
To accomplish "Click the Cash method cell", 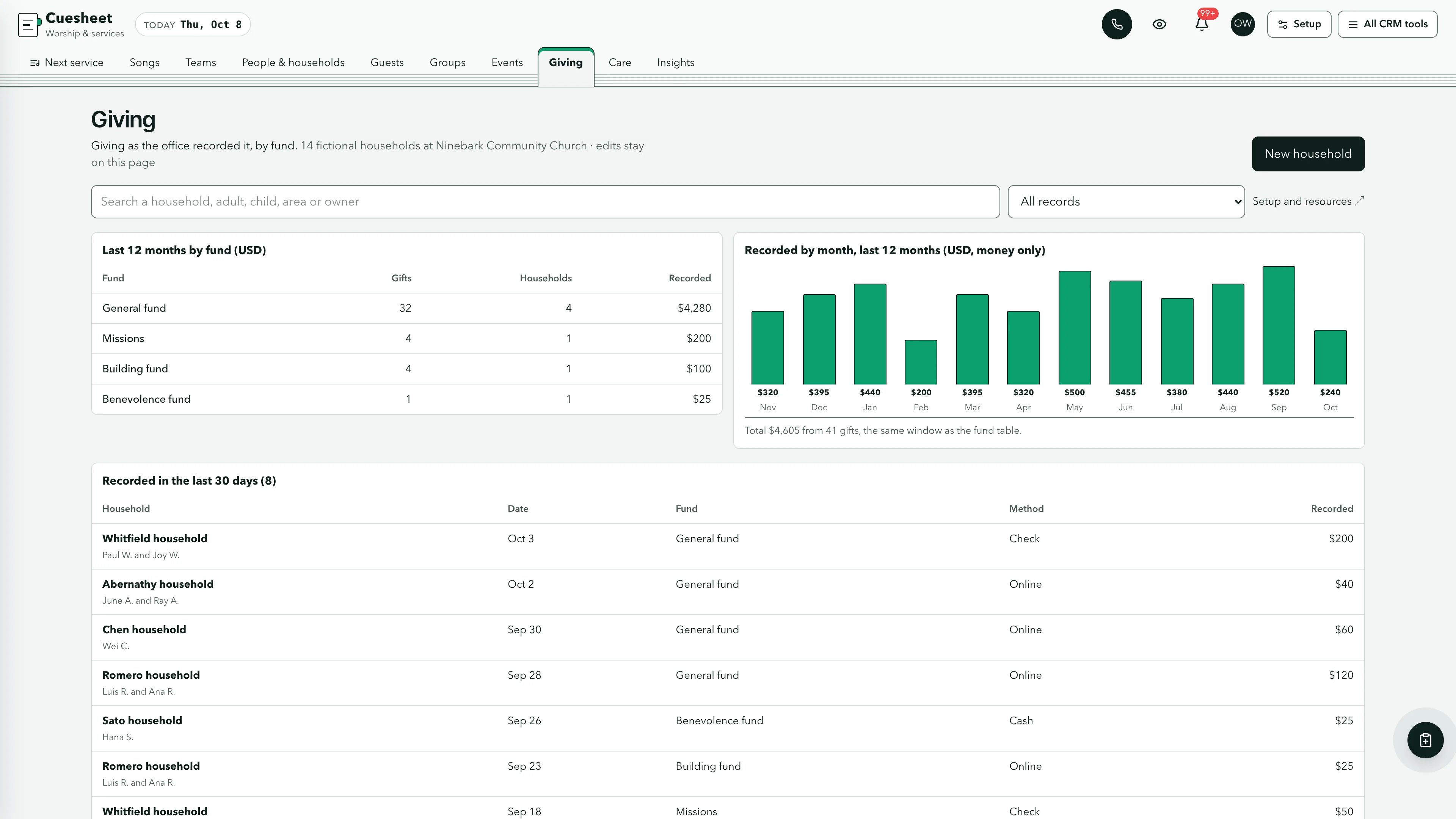I will [x=1021, y=721].
